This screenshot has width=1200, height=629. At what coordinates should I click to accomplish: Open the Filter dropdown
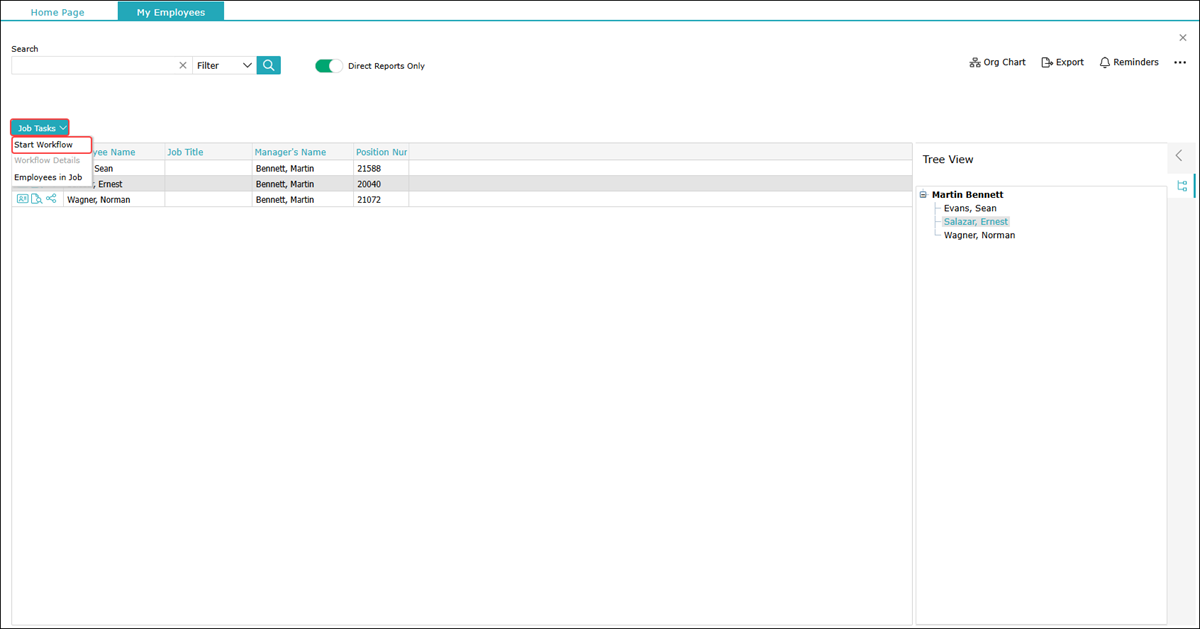pos(224,65)
